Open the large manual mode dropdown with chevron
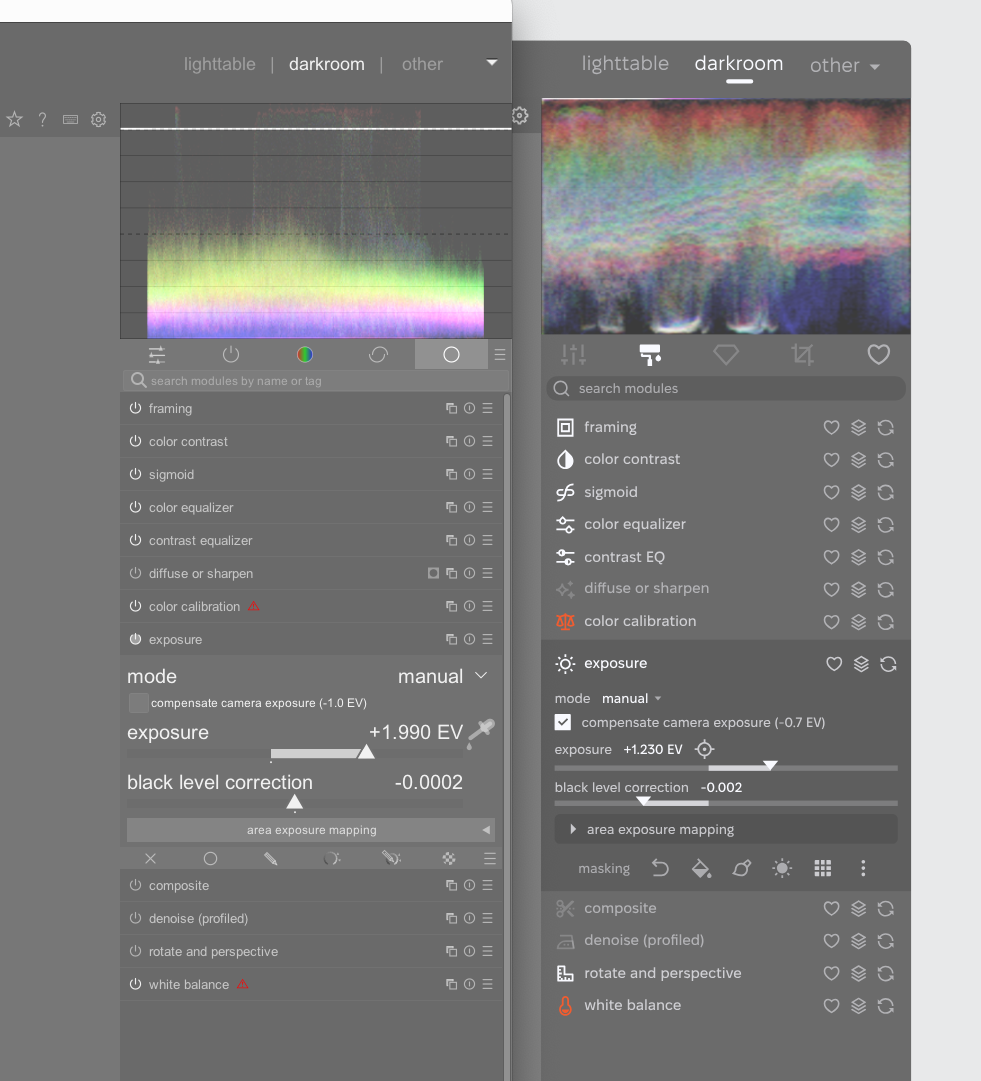Screen dimensions: 981x1081 pos(442,677)
